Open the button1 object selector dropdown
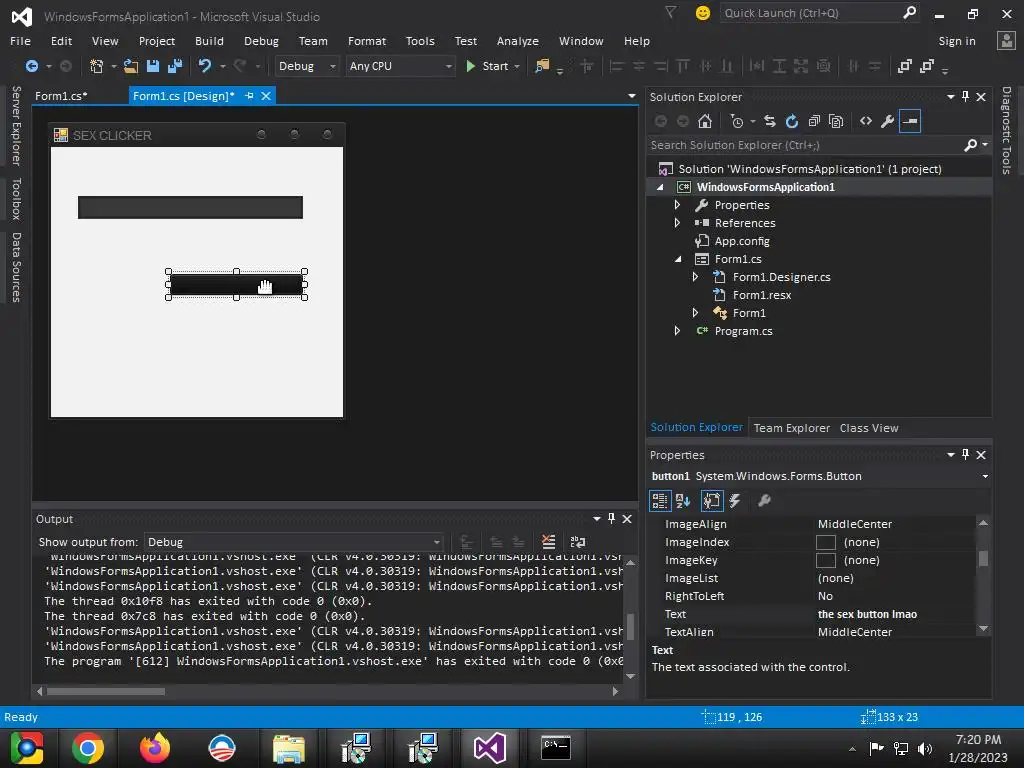1024x768 pixels. [985, 477]
